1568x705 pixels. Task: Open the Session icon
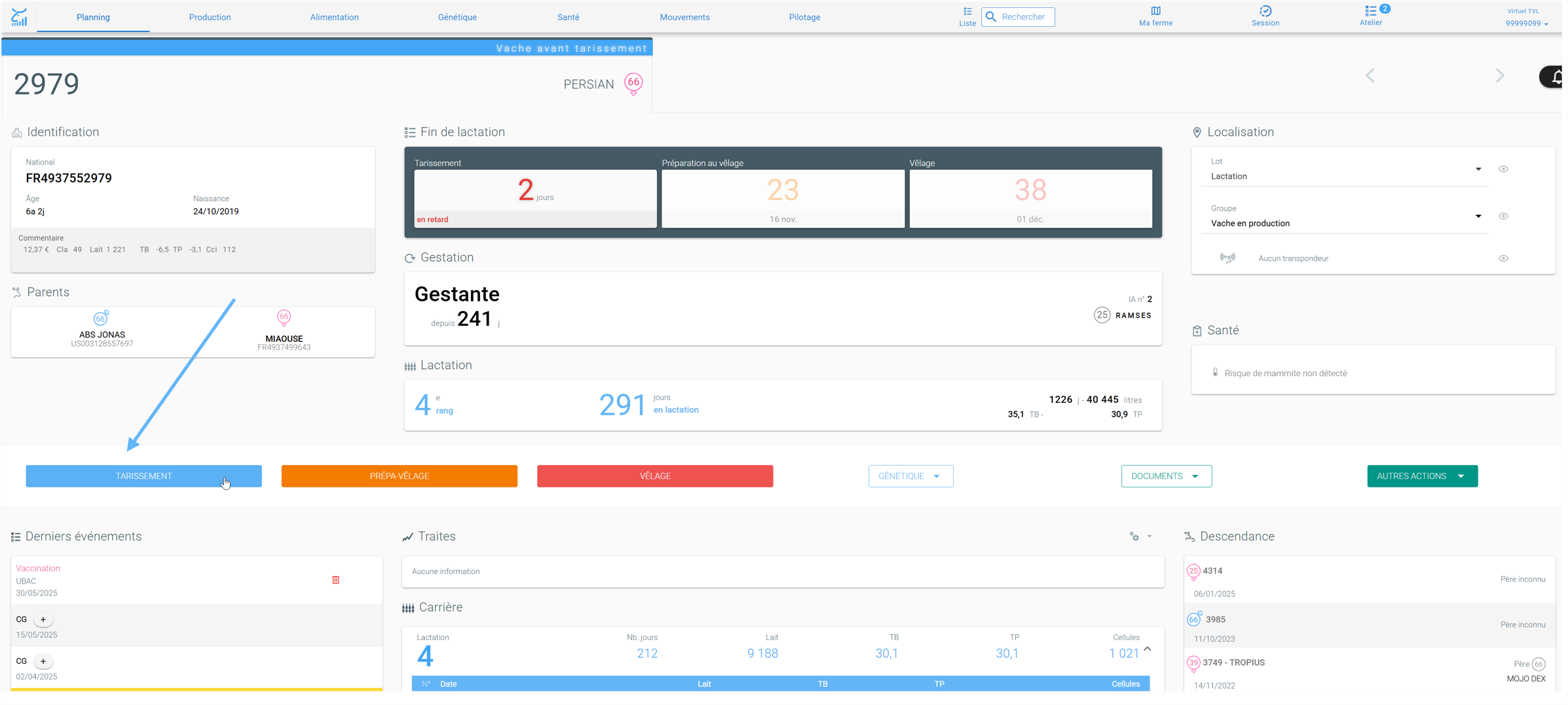1265,11
